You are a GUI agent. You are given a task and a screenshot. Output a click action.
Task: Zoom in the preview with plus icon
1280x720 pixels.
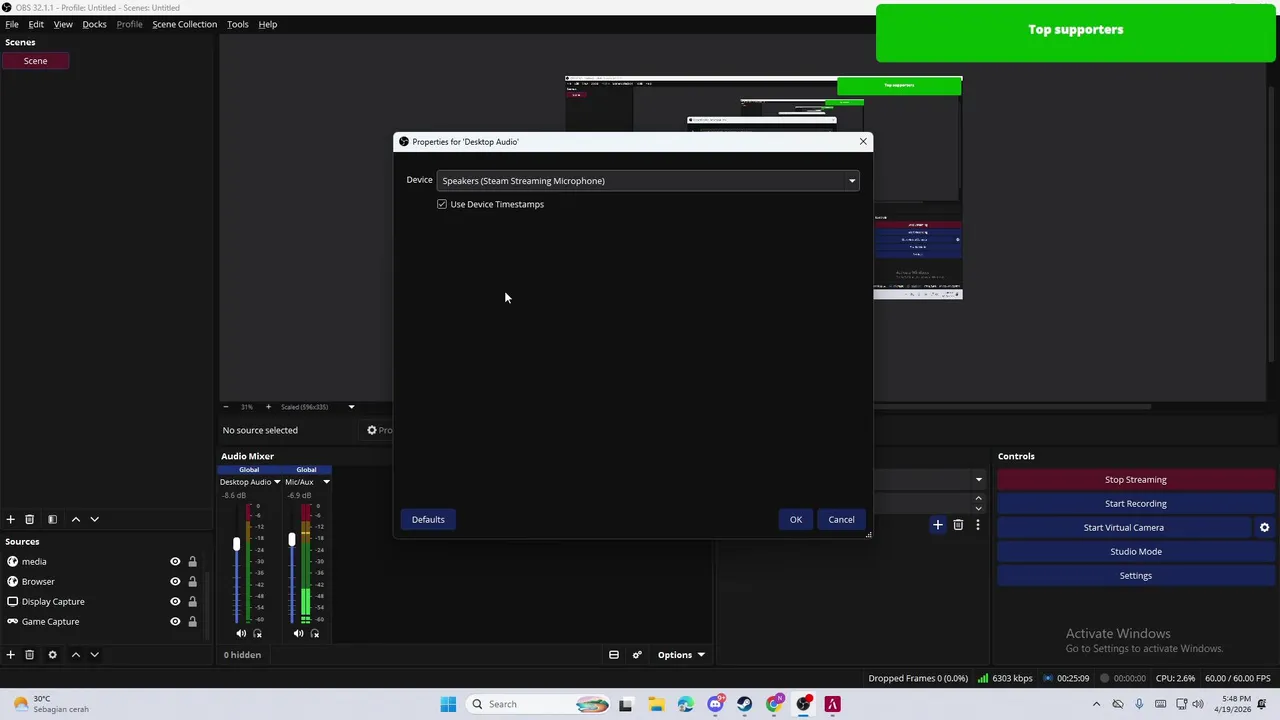[268, 407]
